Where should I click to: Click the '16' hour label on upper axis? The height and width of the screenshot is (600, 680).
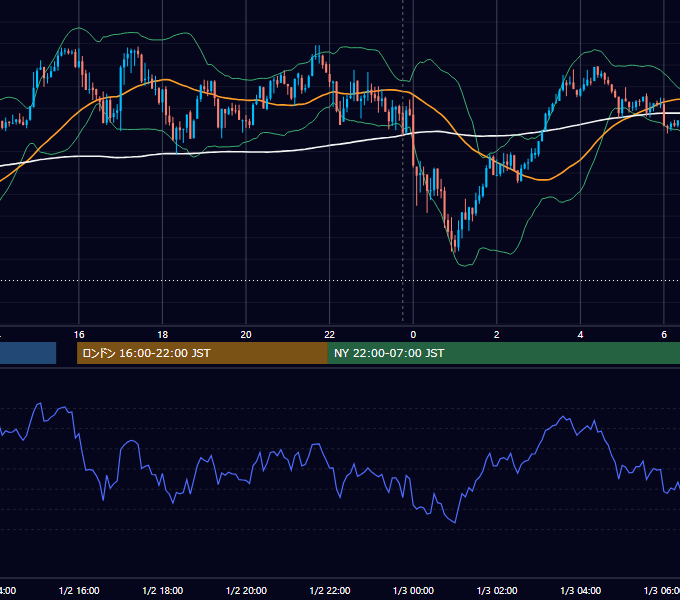click(x=79, y=335)
